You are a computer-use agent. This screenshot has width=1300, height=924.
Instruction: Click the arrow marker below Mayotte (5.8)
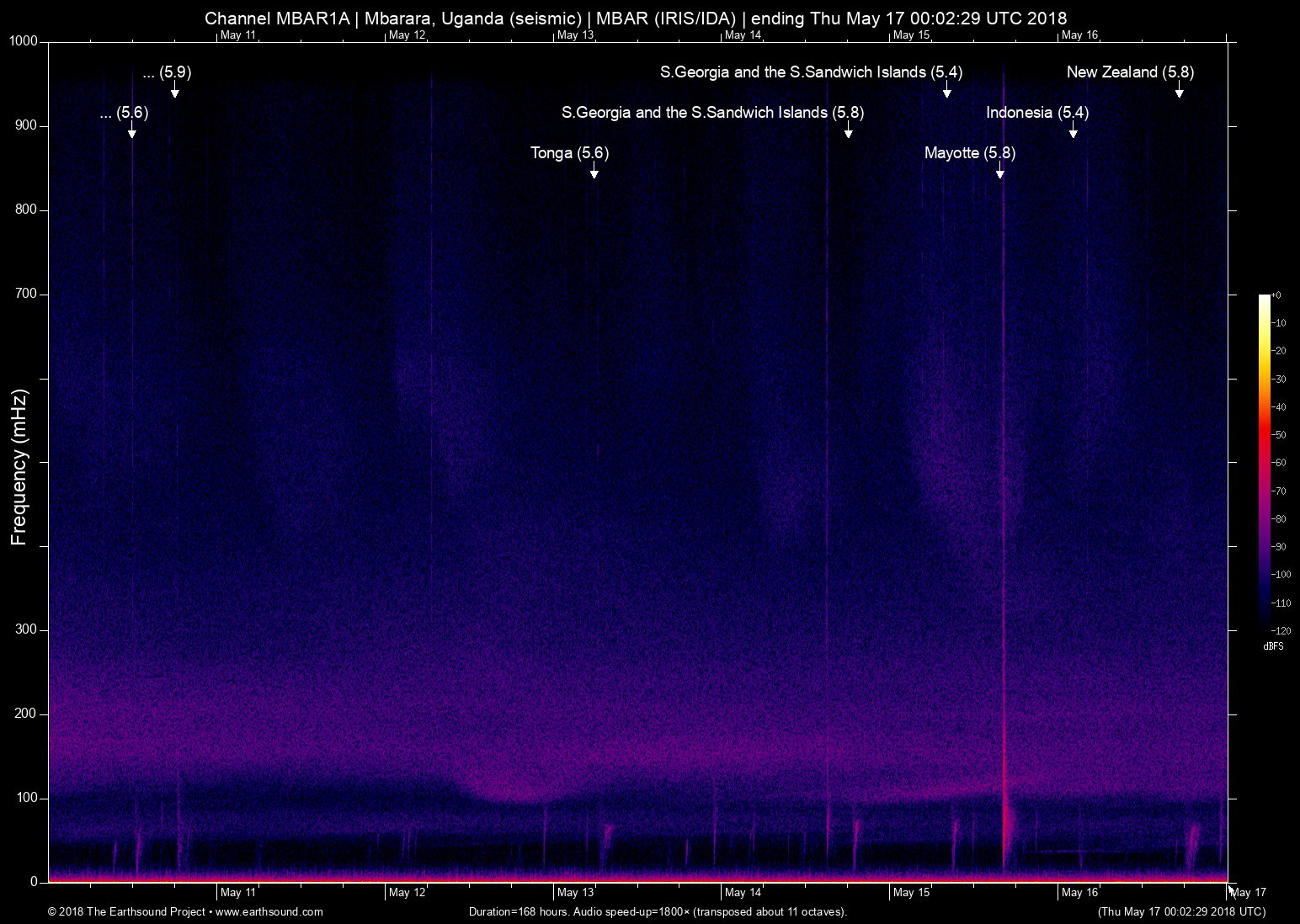click(999, 173)
